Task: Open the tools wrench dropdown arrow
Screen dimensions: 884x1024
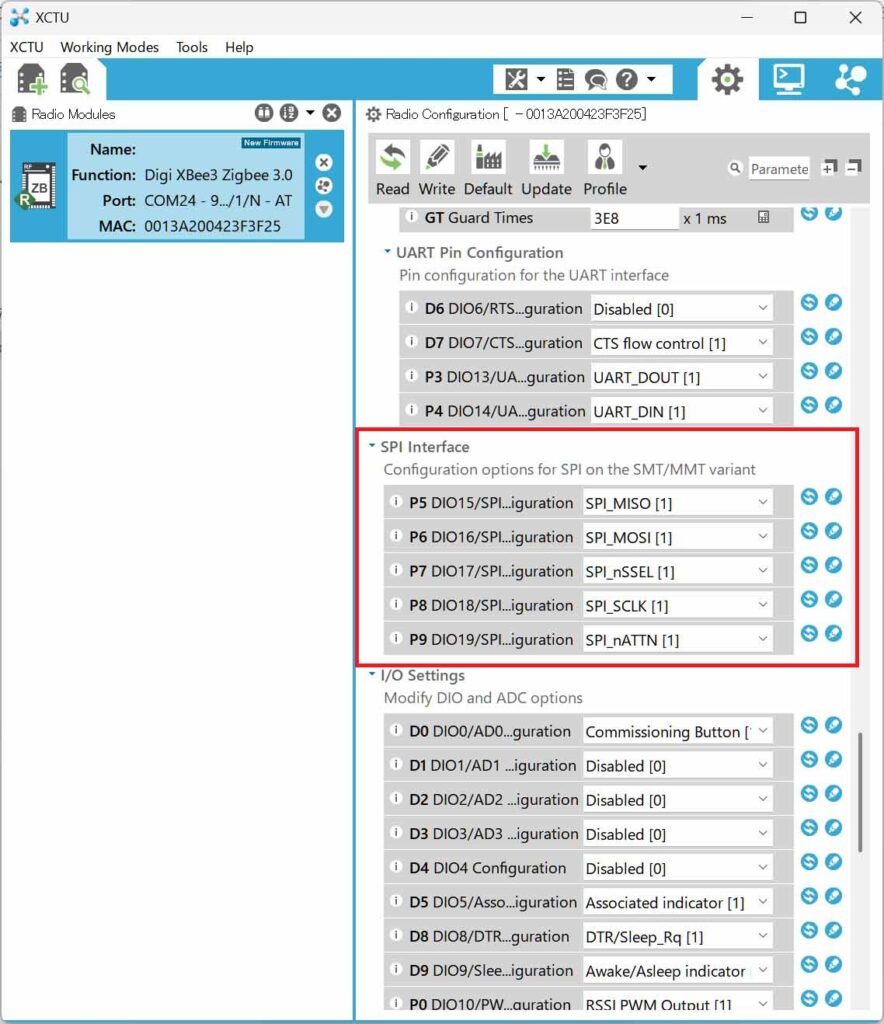Action: 541,80
